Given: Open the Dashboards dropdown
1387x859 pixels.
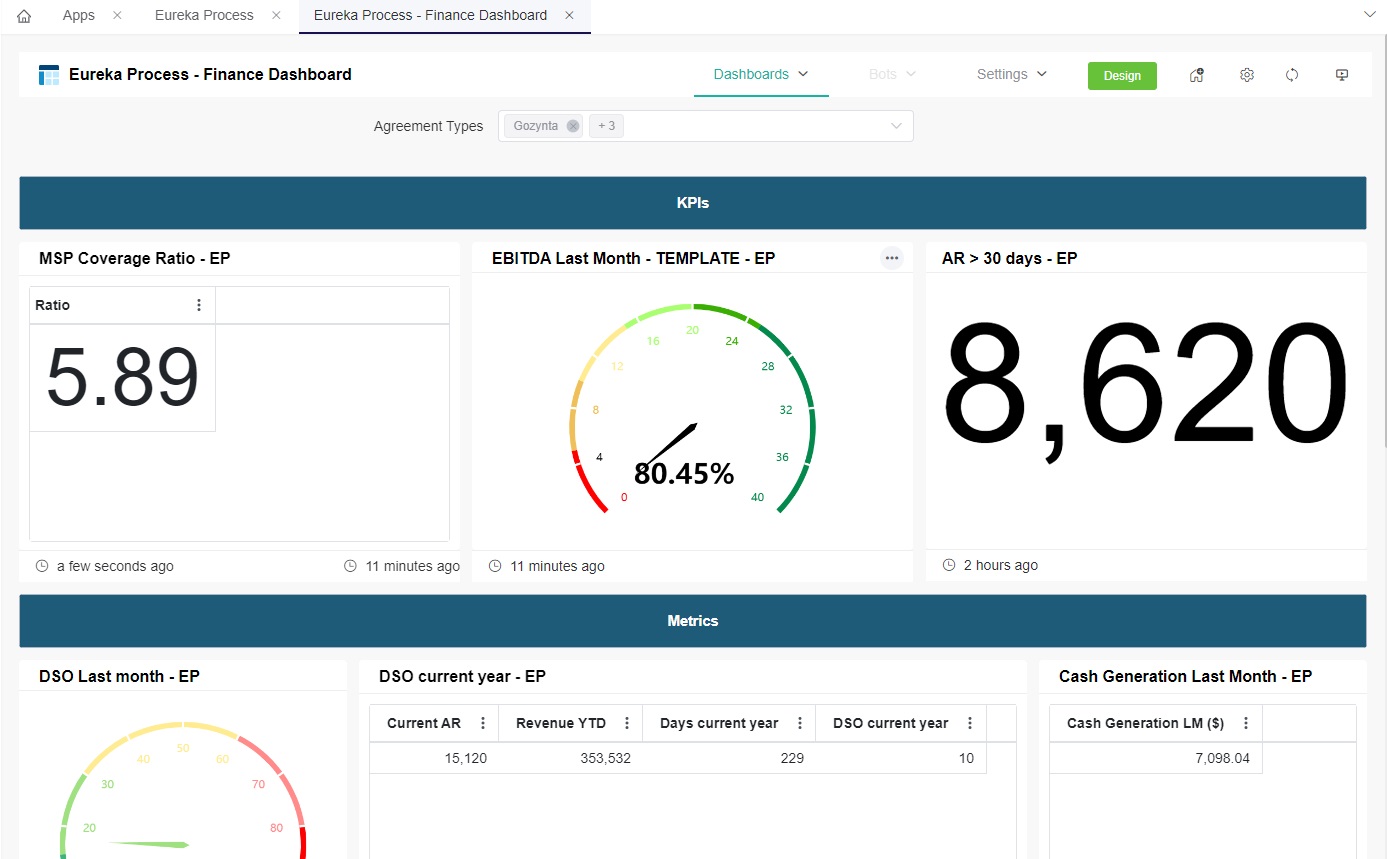Looking at the screenshot, I should click(761, 73).
